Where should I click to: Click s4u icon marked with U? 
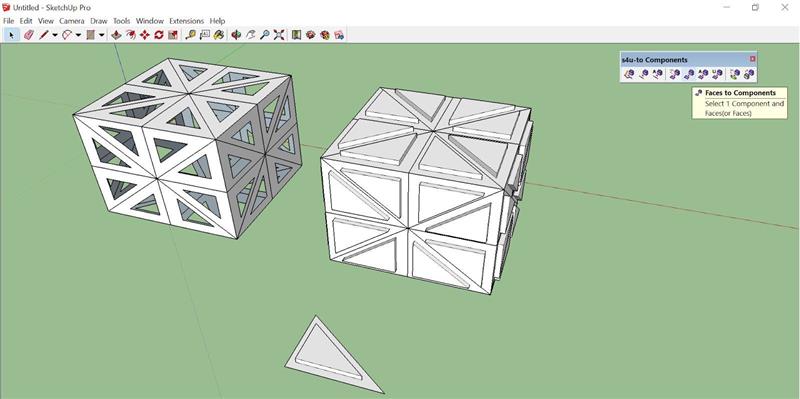[x=717, y=74]
